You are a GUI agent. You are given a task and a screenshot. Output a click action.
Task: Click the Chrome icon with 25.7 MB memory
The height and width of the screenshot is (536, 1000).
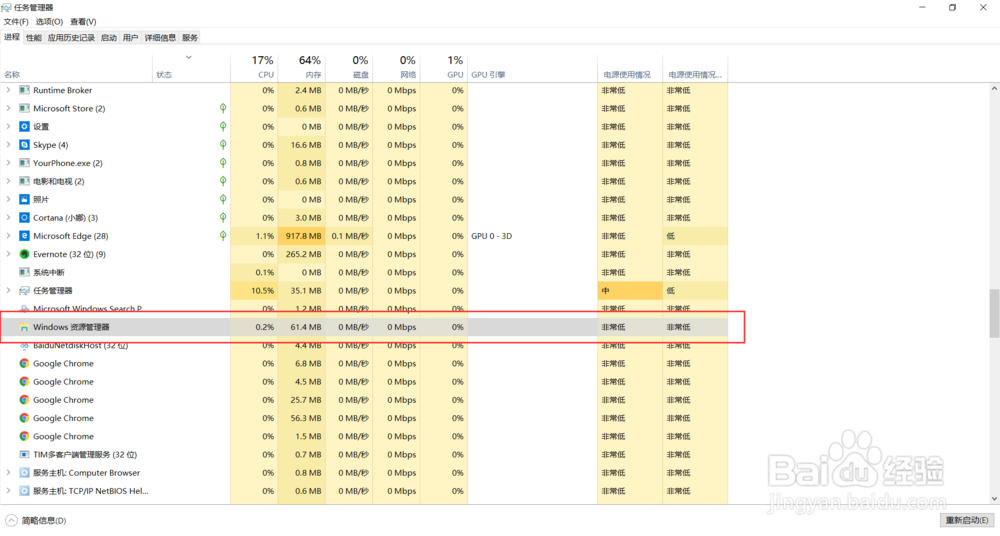(24, 399)
